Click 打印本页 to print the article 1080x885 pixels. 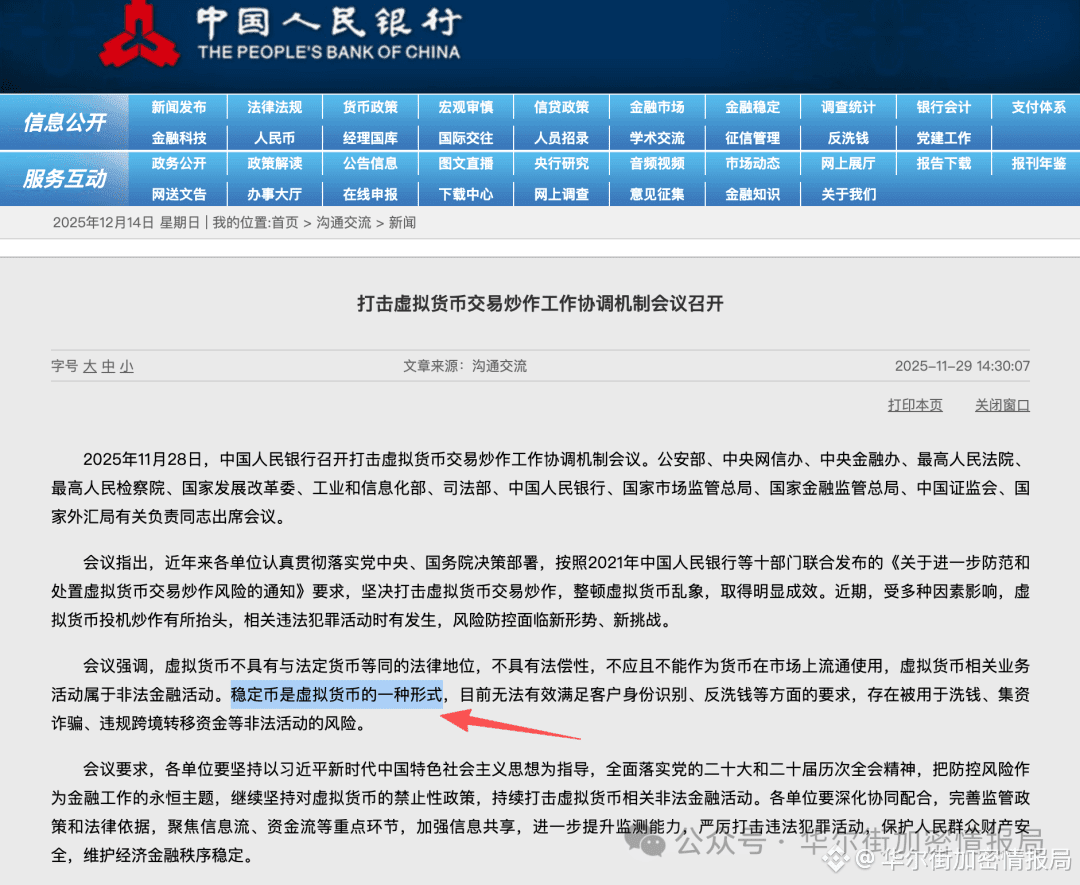(915, 405)
